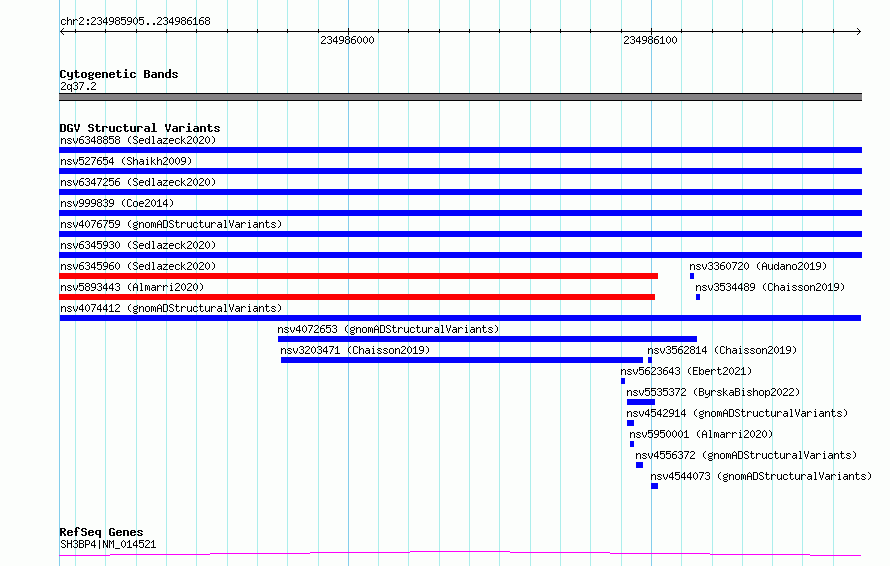
Task: Select the blue bar under nsv6345930
Action: pos(460,255)
